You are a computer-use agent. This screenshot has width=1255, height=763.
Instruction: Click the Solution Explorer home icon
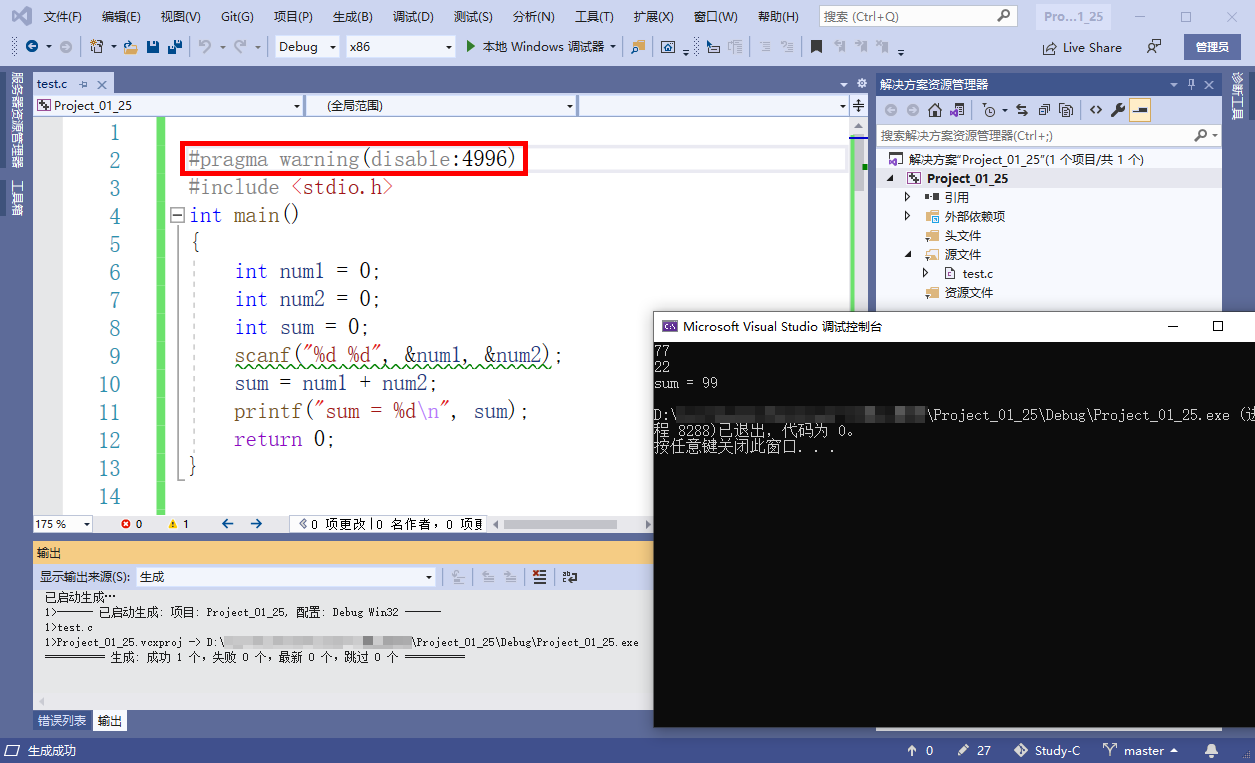[934, 110]
